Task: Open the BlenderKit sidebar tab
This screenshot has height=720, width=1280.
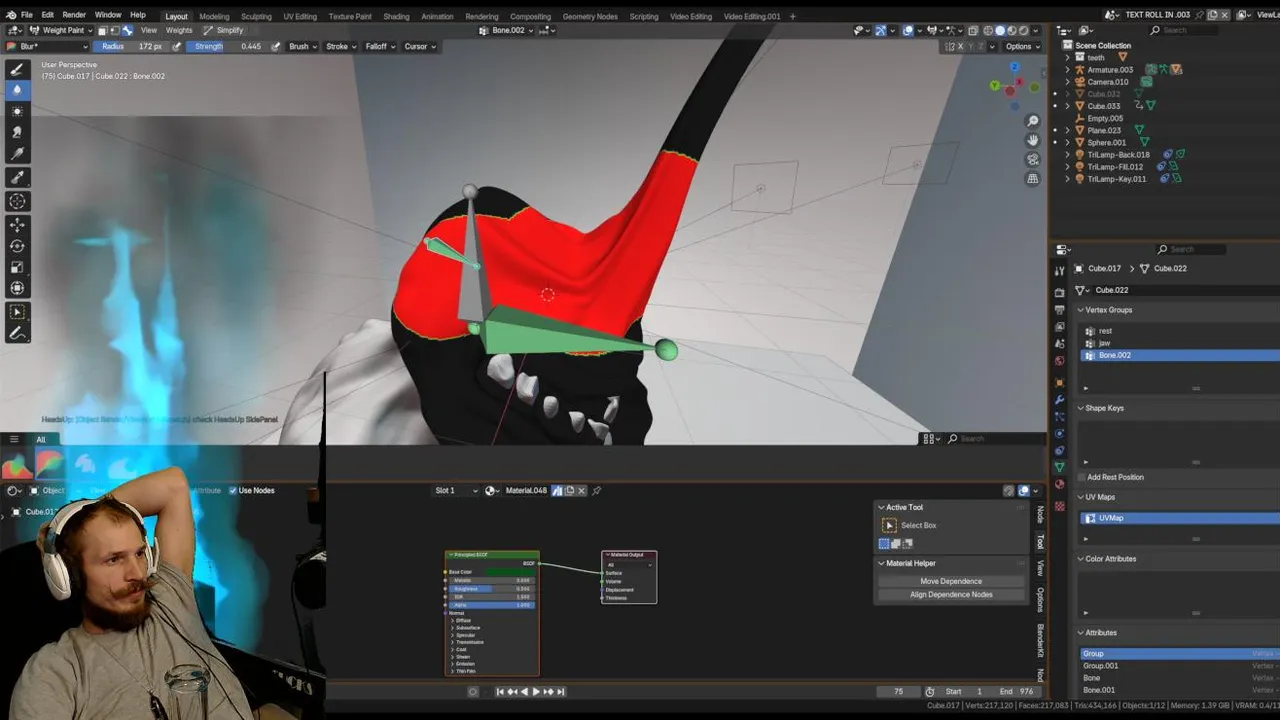Action: [x=1040, y=641]
